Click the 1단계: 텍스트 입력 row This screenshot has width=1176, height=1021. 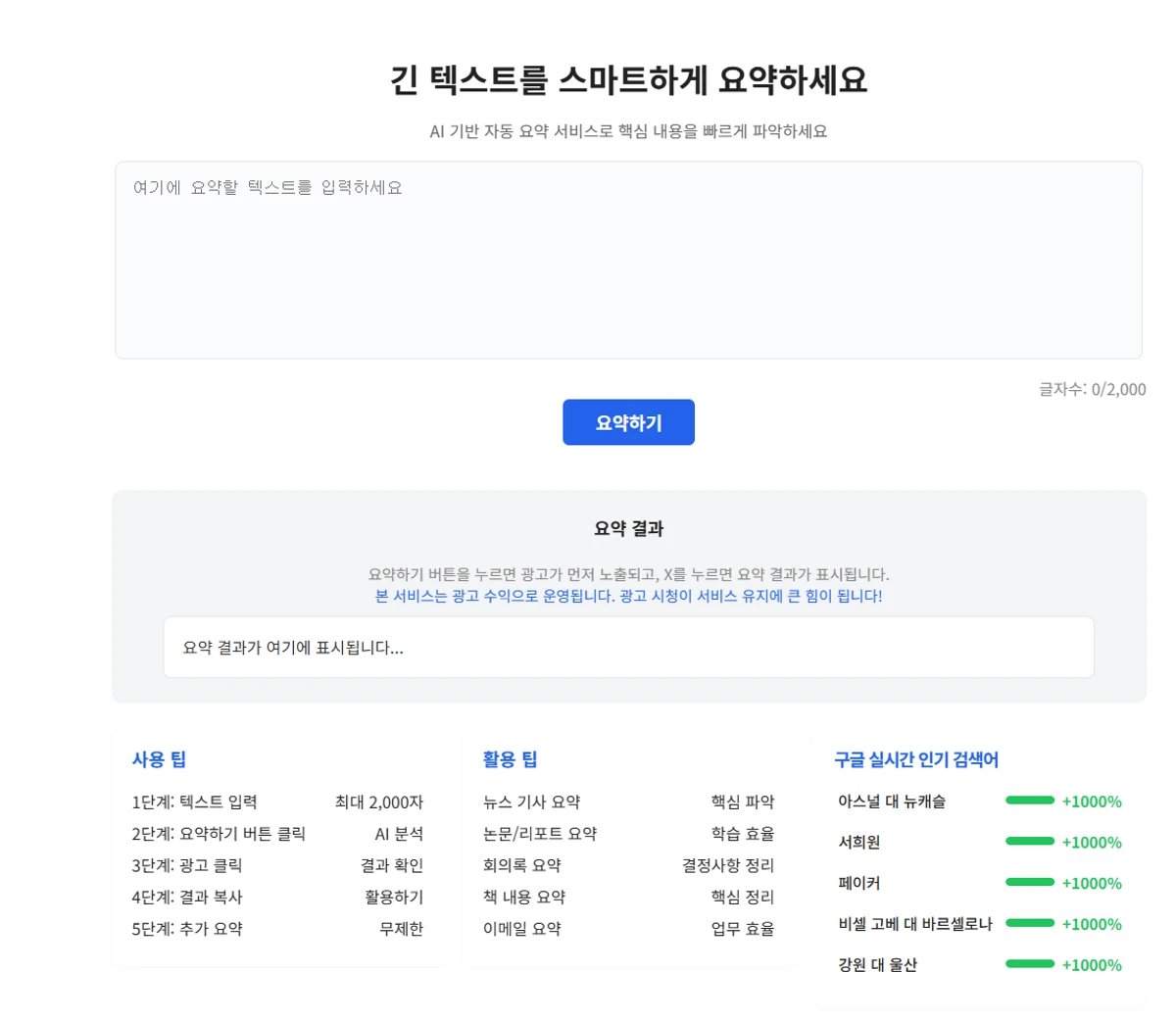coord(277,802)
